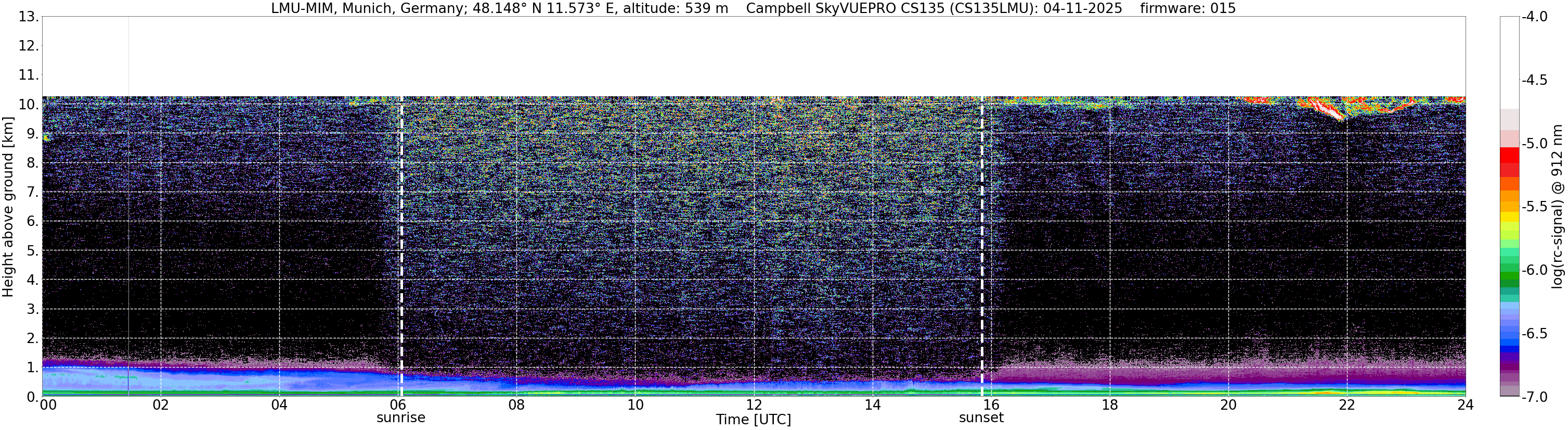
Task: Click the y-axis tick label '12.'
Action: pos(28,46)
